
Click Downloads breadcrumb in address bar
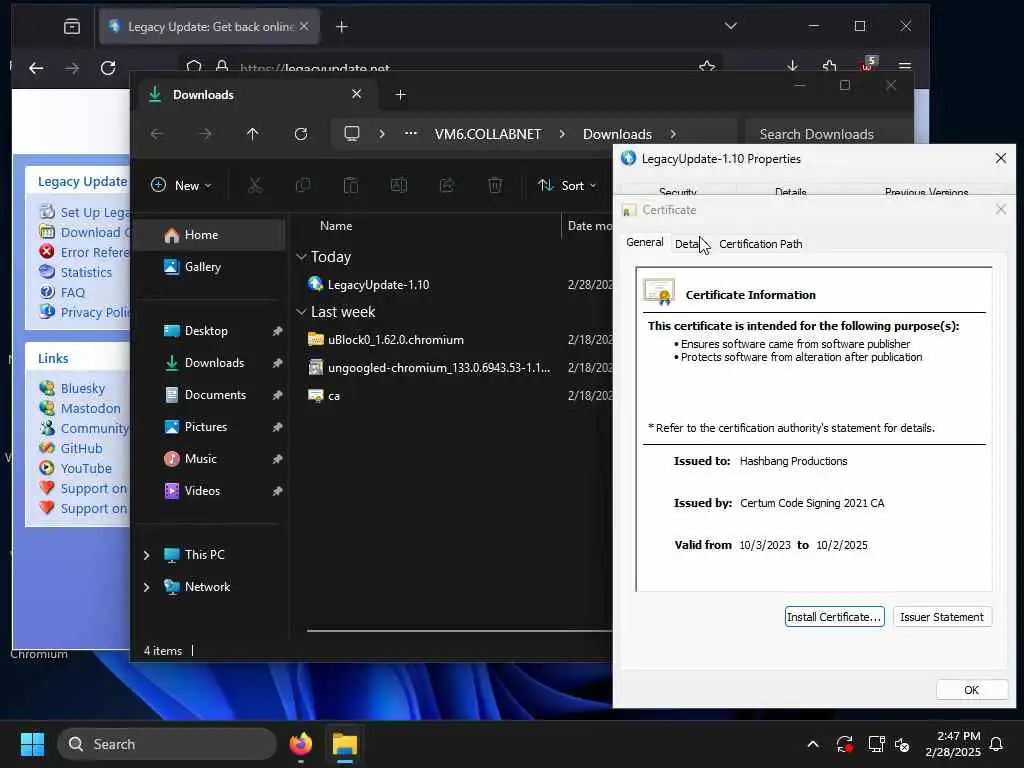pyautogui.click(x=617, y=134)
